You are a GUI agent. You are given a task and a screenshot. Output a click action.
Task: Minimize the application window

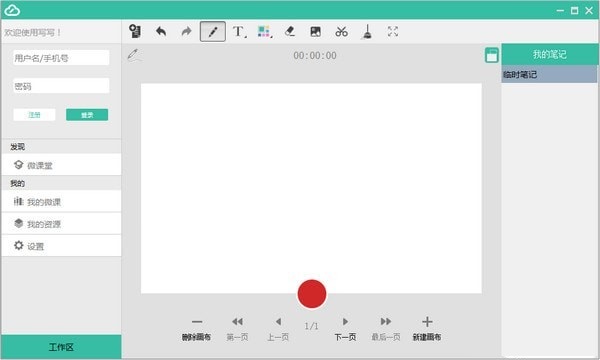click(x=560, y=10)
